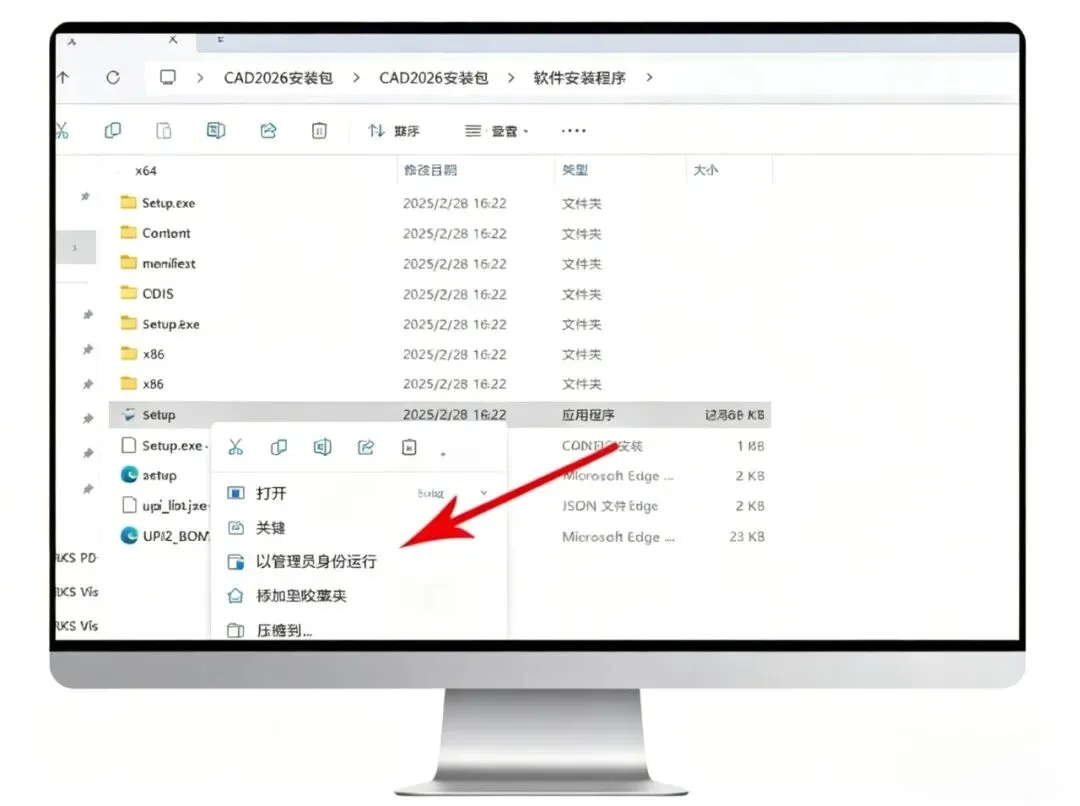Viewport: 1080px width, 806px height.
Task: Navigate to the 软件安装程序 breadcrumb
Action: pyautogui.click(x=579, y=78)
